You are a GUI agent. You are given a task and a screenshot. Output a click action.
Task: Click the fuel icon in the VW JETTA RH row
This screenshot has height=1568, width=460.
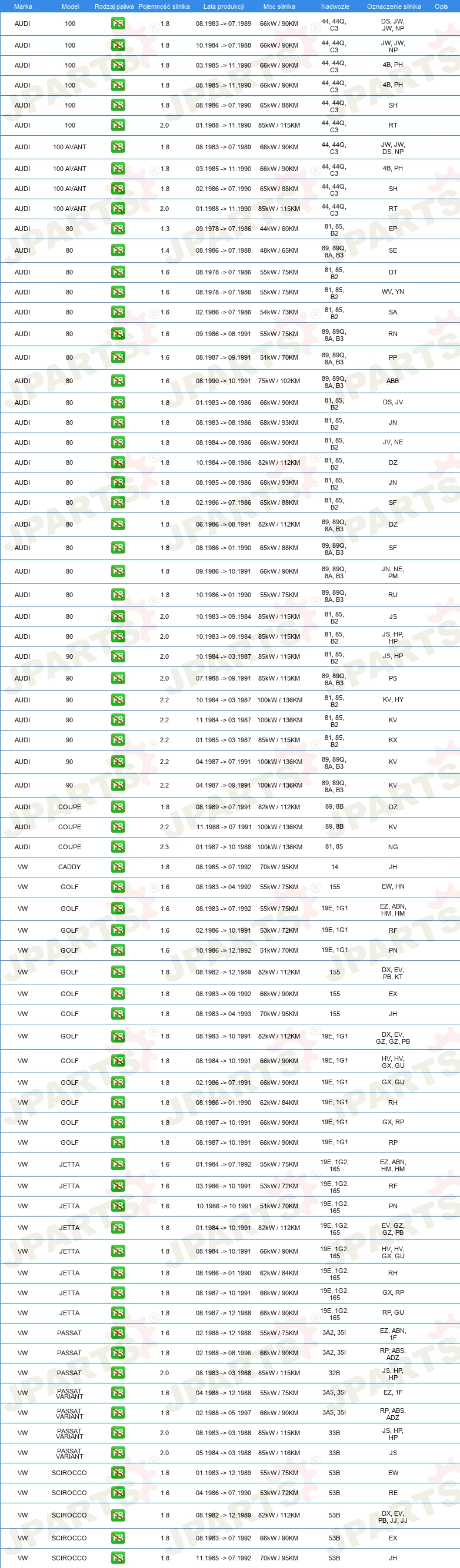(x=118, y=1273)
